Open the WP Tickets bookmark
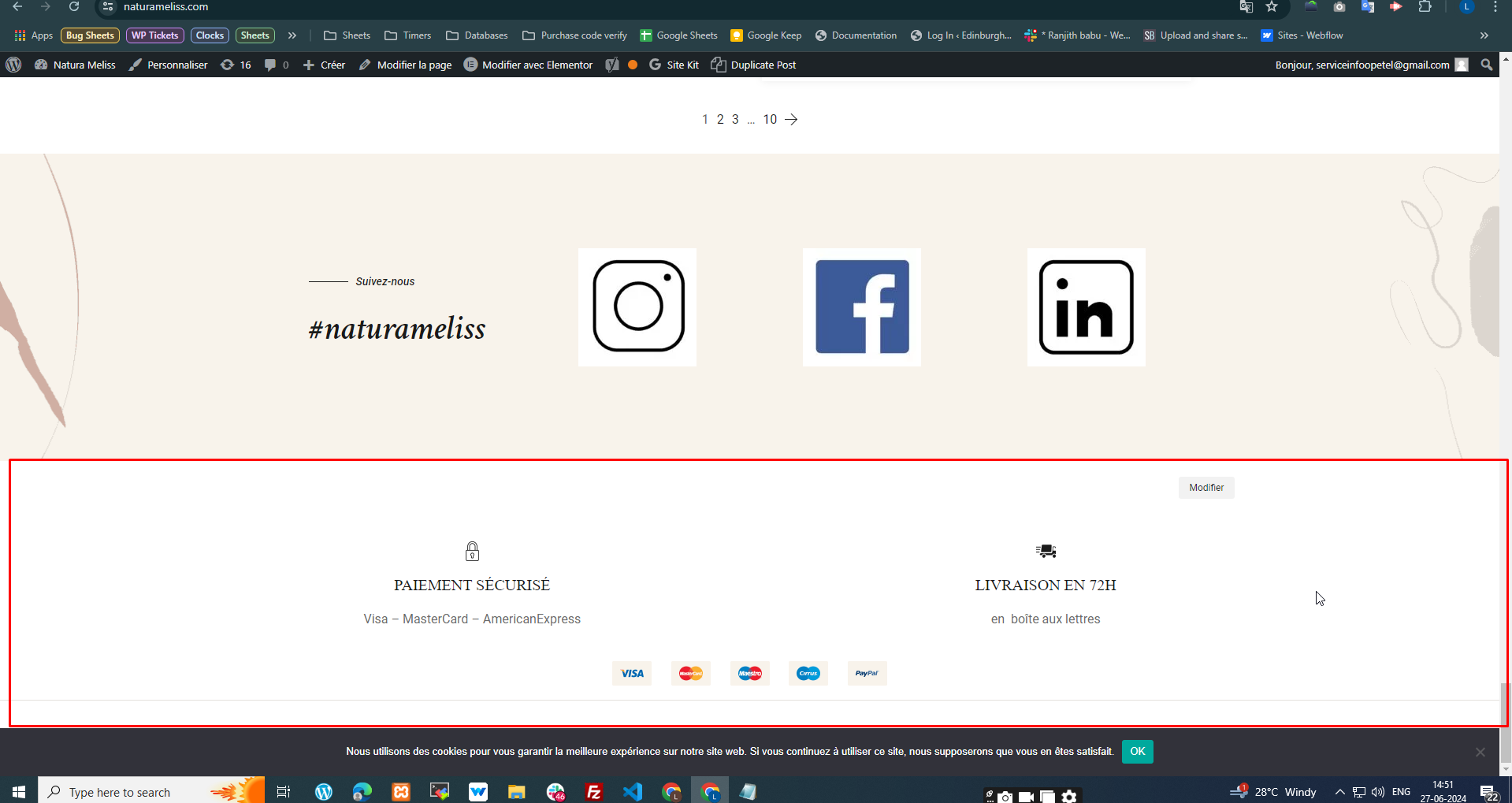This screenshot has height=803, width=1512. tap(155, 35)
